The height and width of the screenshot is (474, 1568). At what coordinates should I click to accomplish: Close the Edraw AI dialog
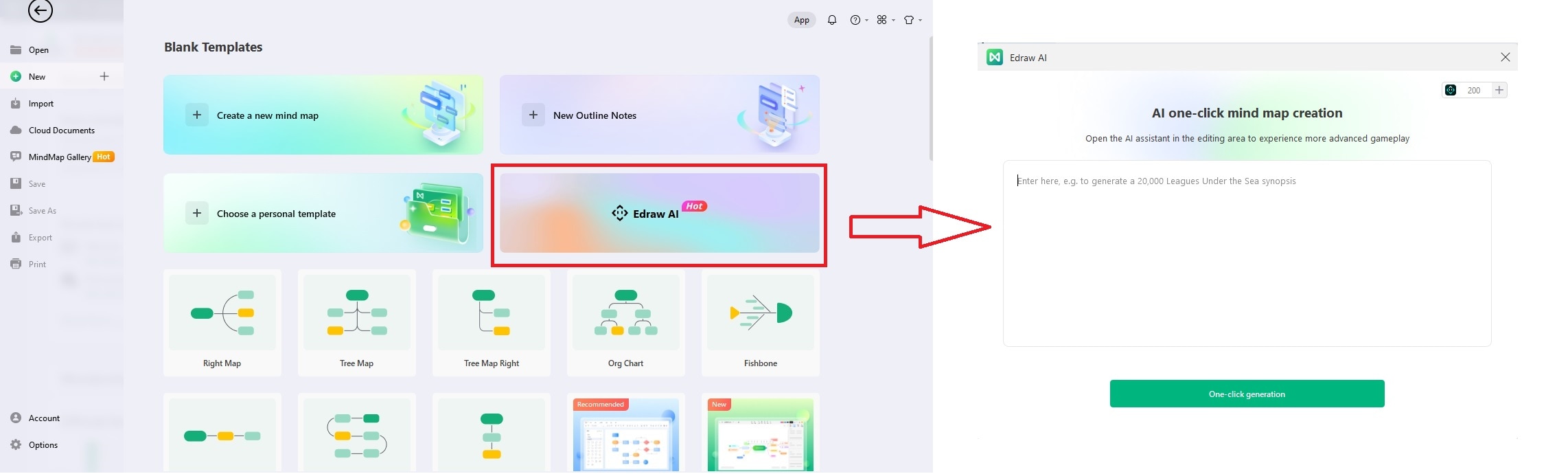(x=1505, y=58)
